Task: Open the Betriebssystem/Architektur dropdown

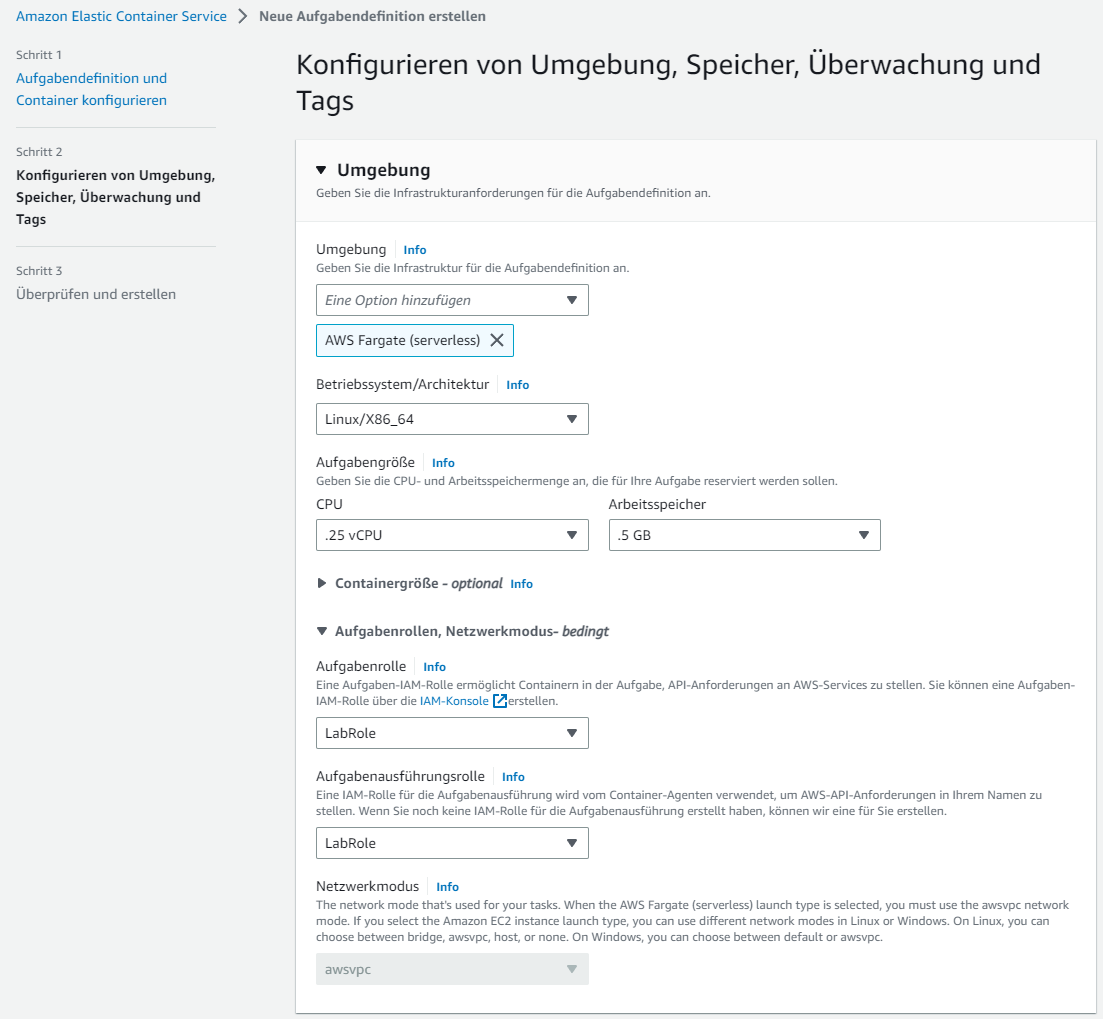Action: point(452,419)
